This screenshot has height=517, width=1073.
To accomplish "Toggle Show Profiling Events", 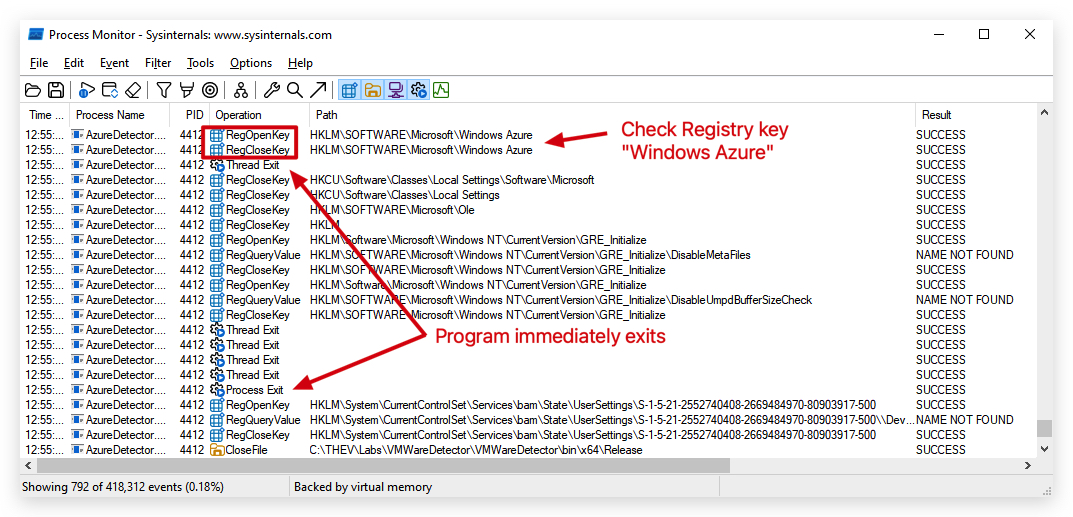I will 441,90.
